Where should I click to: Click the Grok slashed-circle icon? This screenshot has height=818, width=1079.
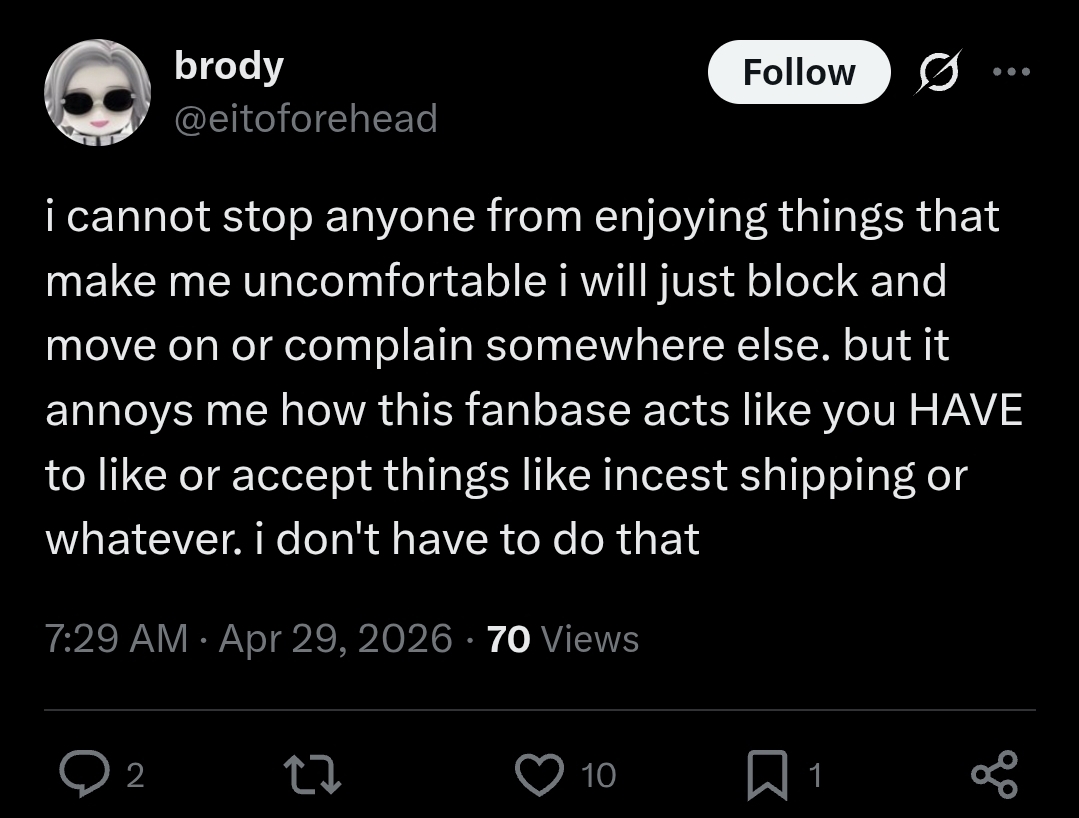tap(938, 73)
